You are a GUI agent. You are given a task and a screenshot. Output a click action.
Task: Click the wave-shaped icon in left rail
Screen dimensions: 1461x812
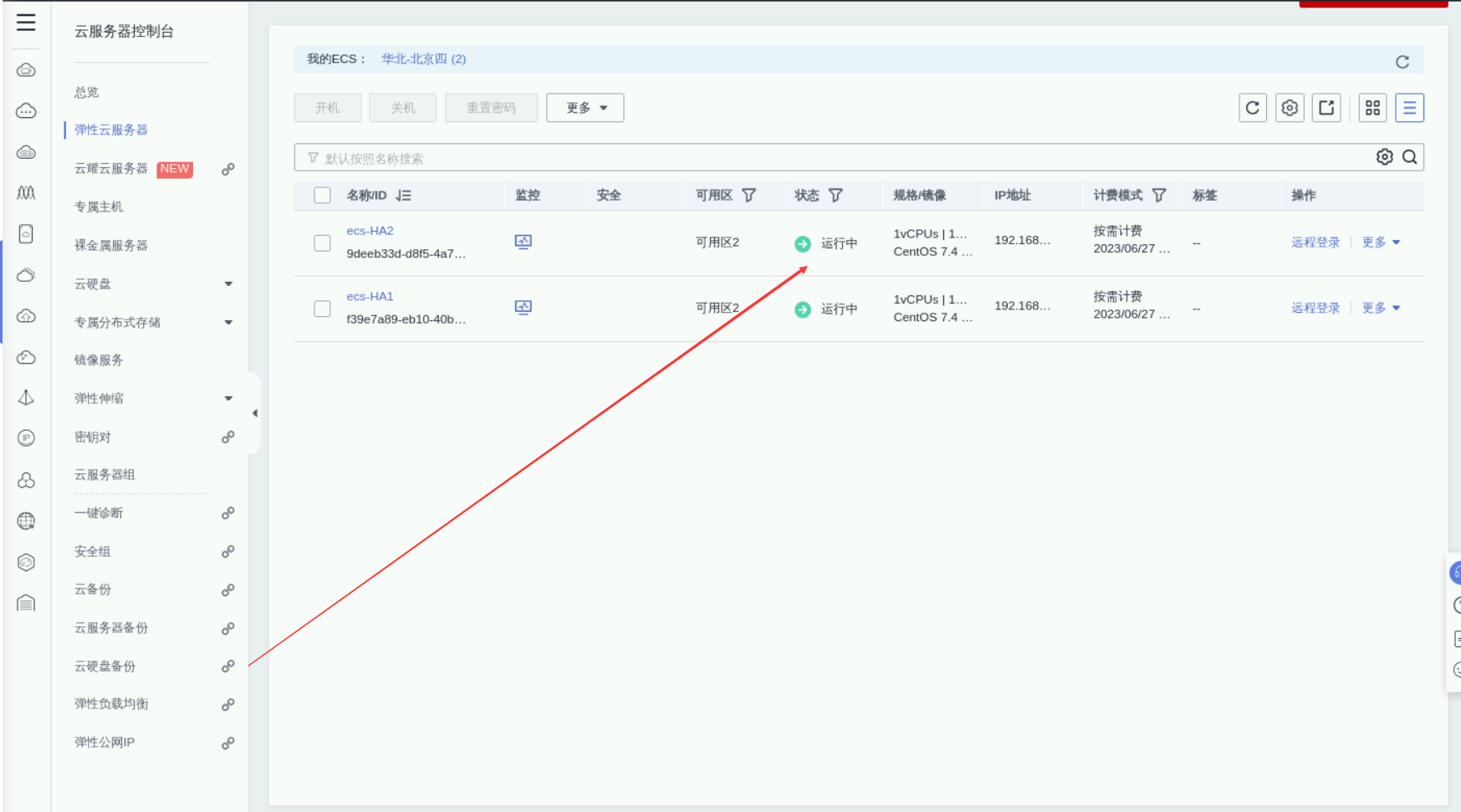pyautogui.click(x=26, y=192)
